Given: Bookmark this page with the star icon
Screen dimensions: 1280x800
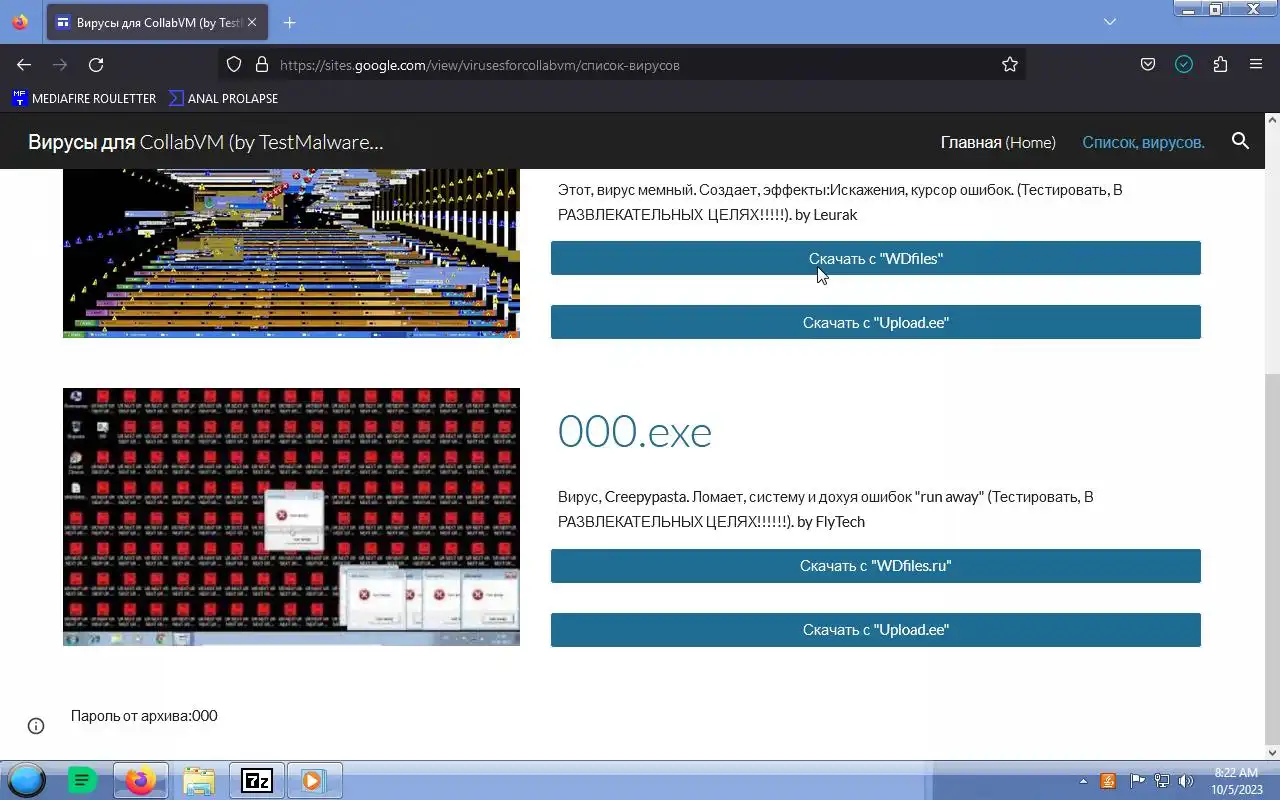Looking at the screenshot, I should 1010,65.
